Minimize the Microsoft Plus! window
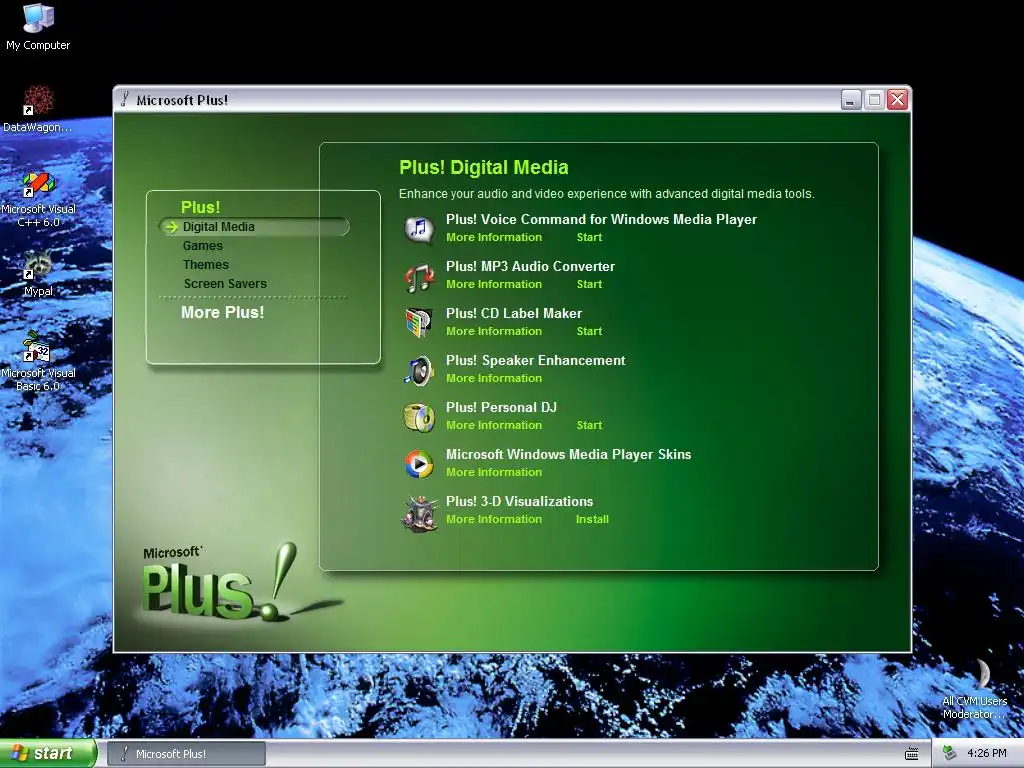The height and width of the screenshot is (768, 1024). 851,100
